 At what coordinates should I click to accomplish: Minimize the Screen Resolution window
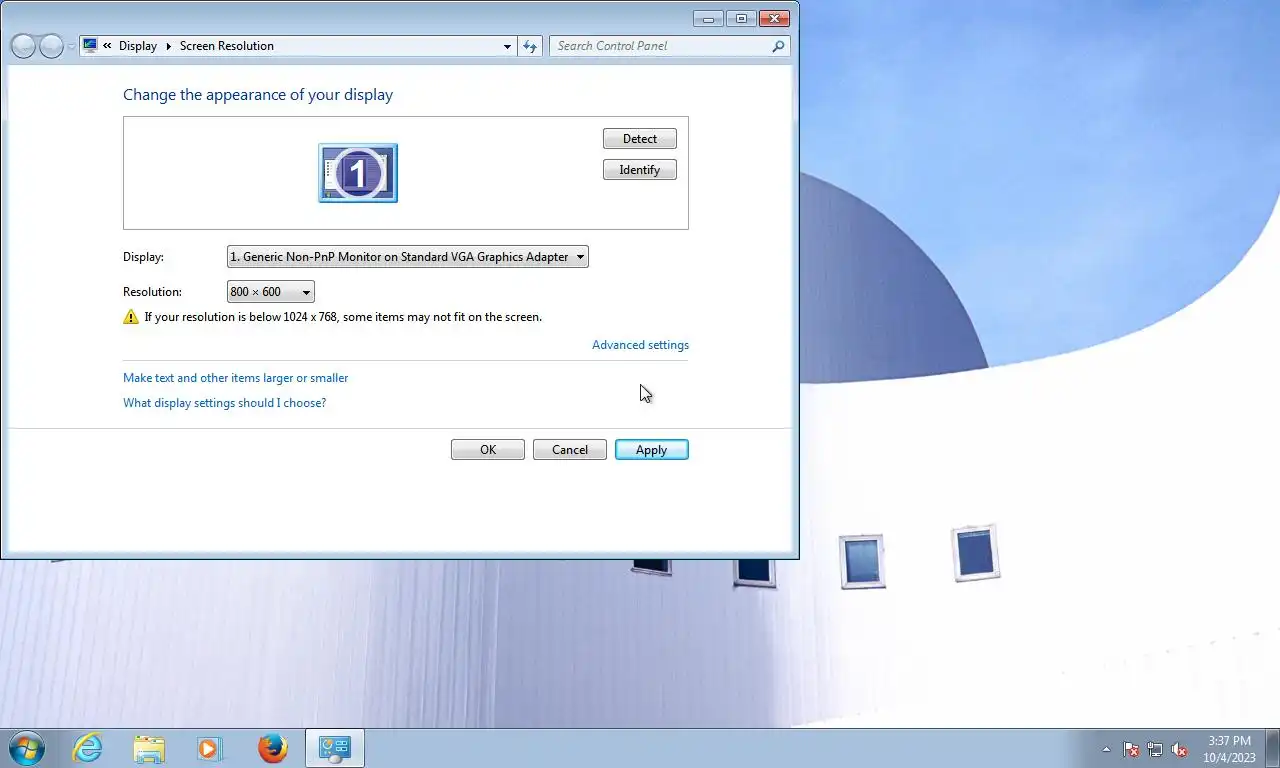click(x=708, y=18)
